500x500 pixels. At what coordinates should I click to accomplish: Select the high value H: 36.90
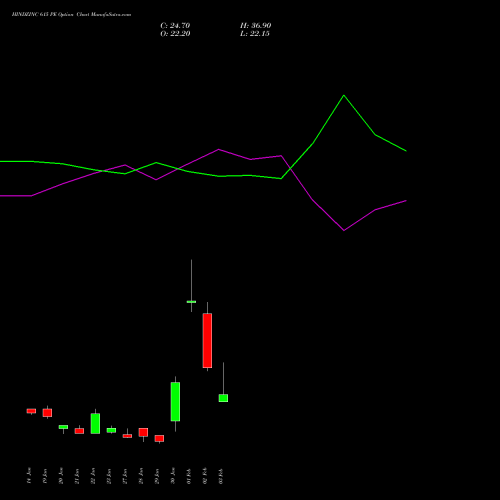[x=256, y=26]
